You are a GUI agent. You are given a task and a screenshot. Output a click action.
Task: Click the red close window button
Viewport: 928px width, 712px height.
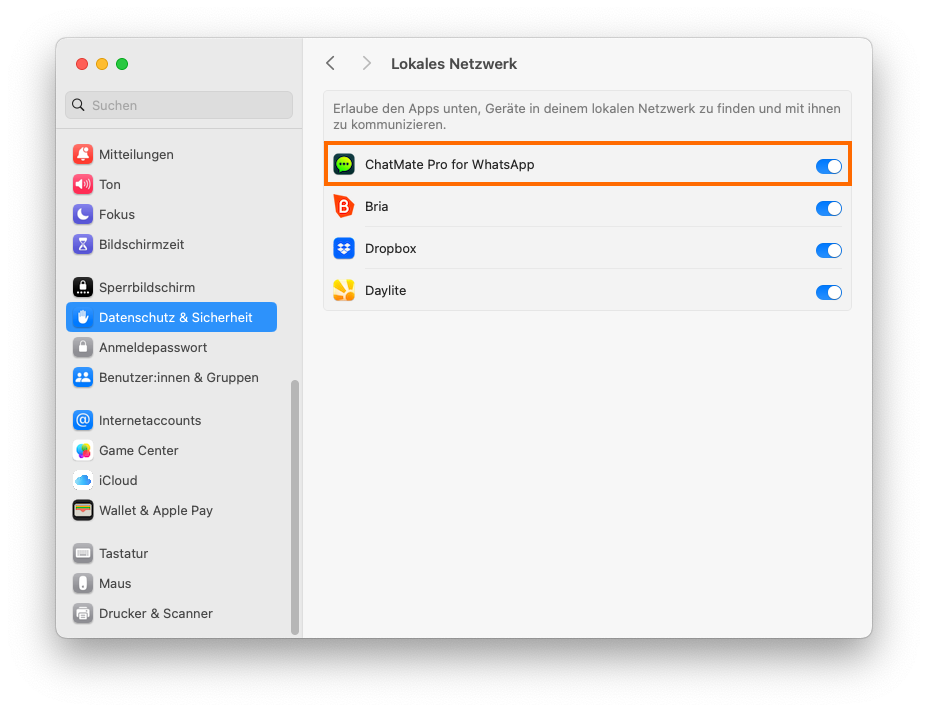(82, 64)
